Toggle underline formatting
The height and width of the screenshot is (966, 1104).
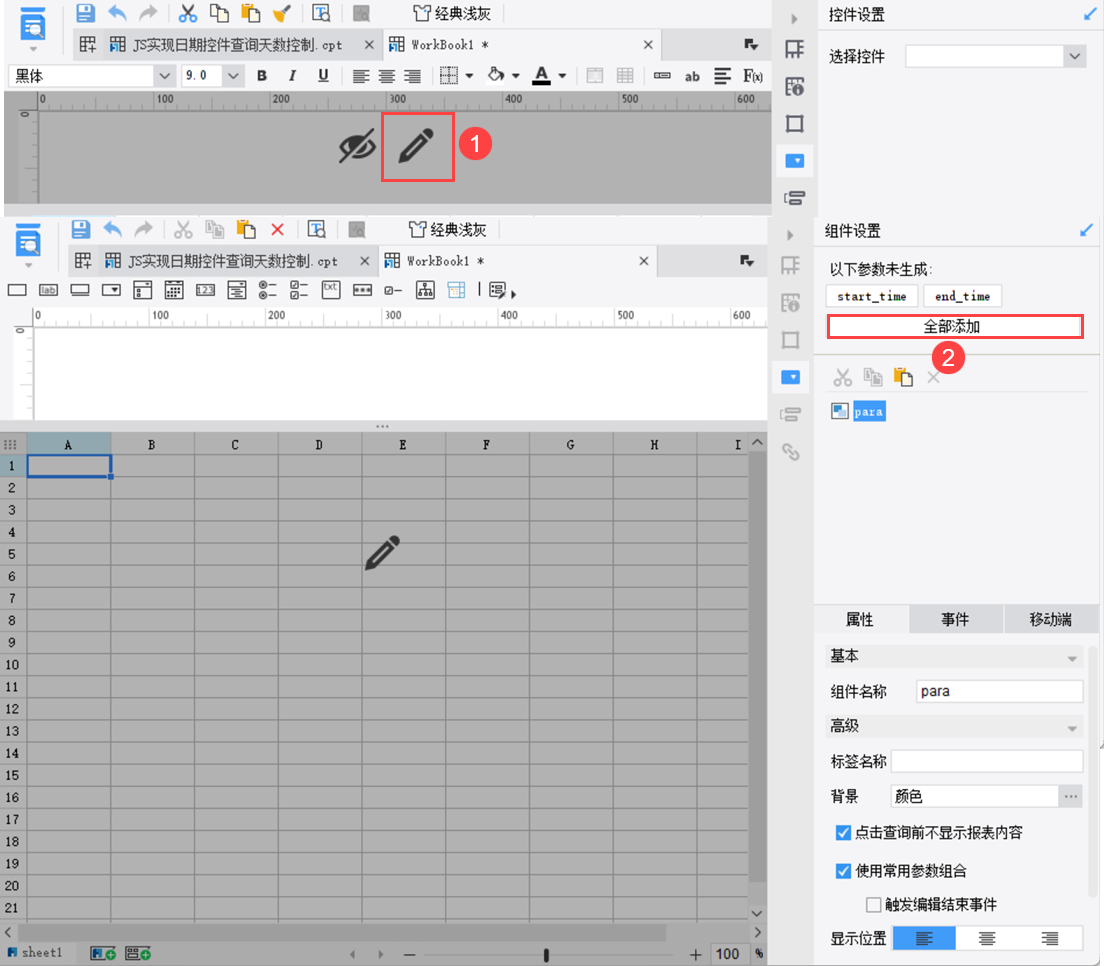pos(323,76)
